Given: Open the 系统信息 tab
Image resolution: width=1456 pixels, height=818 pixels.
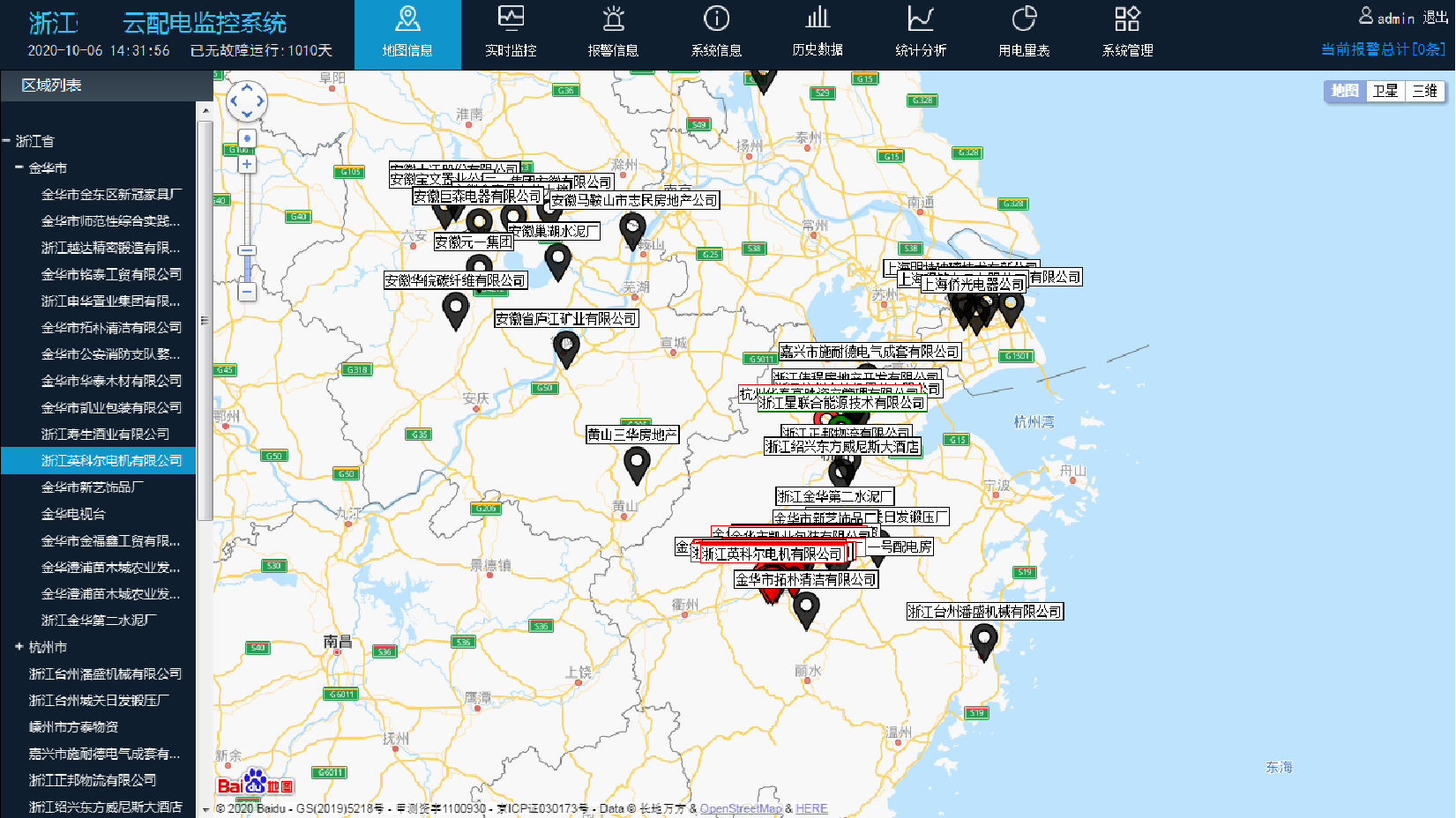Looking at the screenshot, I should pos(716,34).
